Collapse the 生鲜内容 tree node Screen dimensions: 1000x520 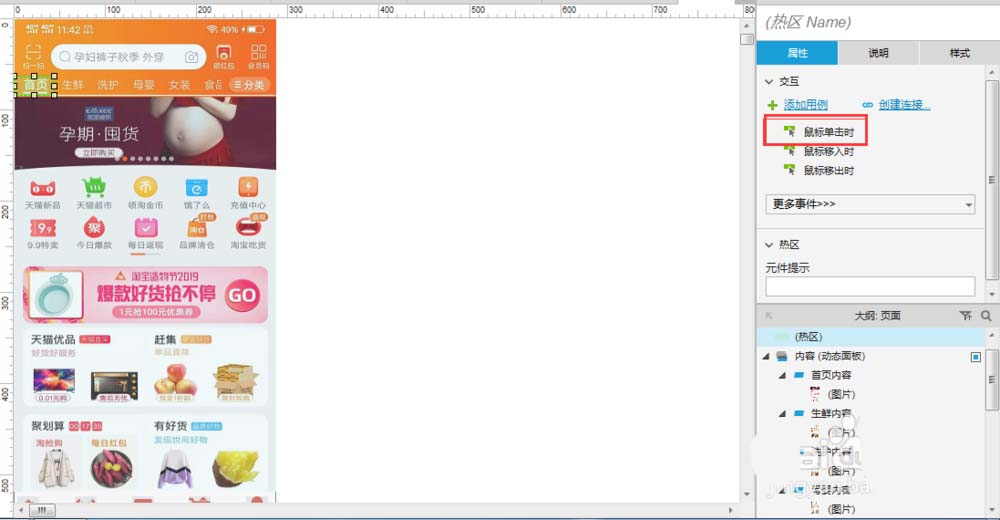[x=782, y=413]
